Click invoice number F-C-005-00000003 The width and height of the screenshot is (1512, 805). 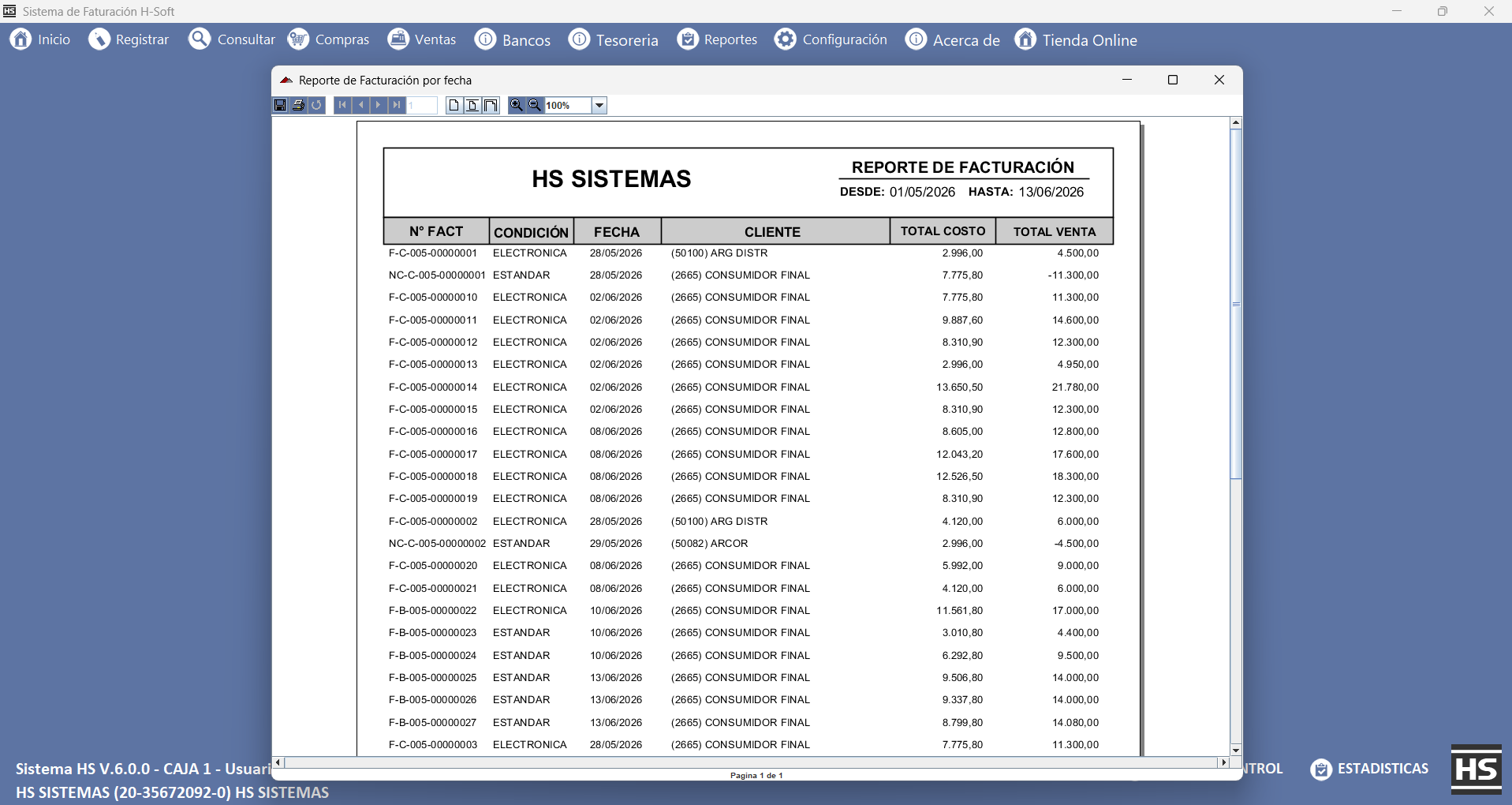pos(433,745)
